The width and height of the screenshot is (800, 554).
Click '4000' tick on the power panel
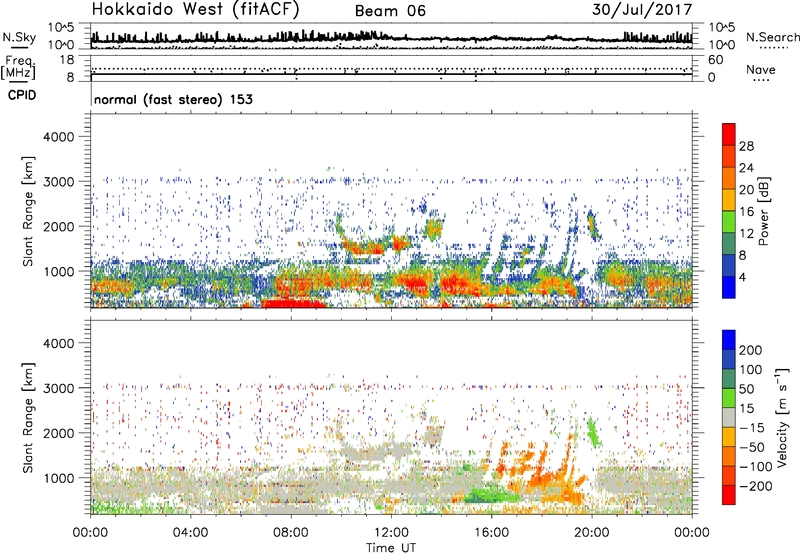58,137
